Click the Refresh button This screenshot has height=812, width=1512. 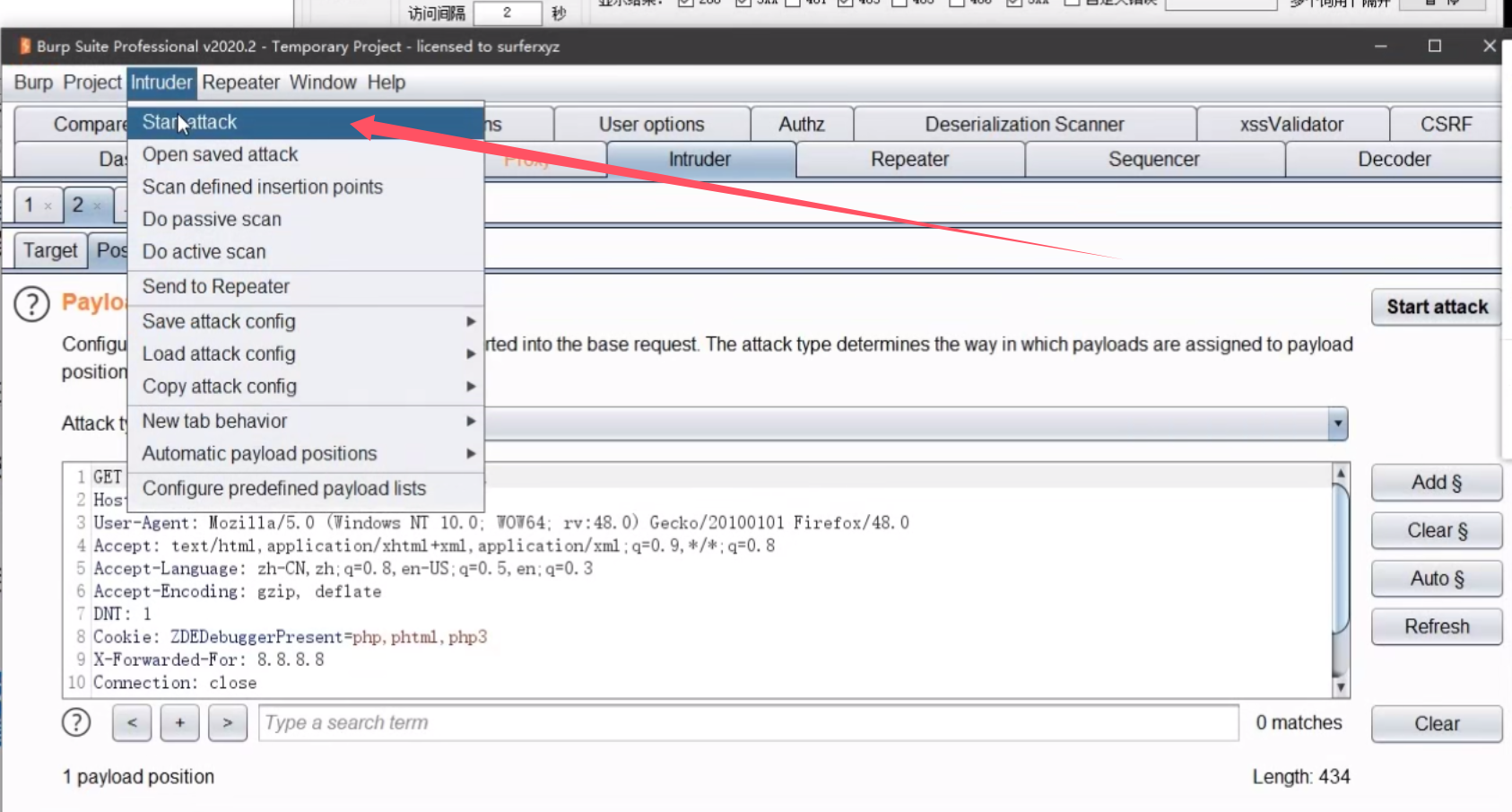(x=1437, y=626)
